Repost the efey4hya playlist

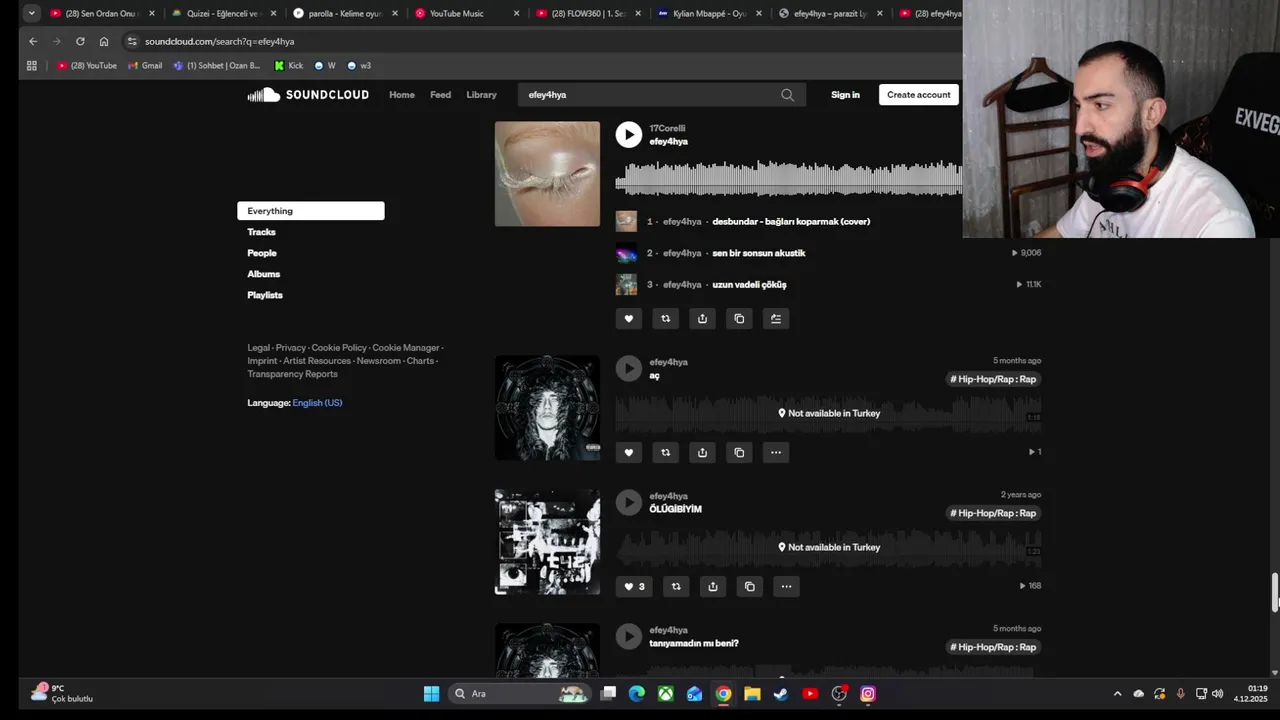665,319
